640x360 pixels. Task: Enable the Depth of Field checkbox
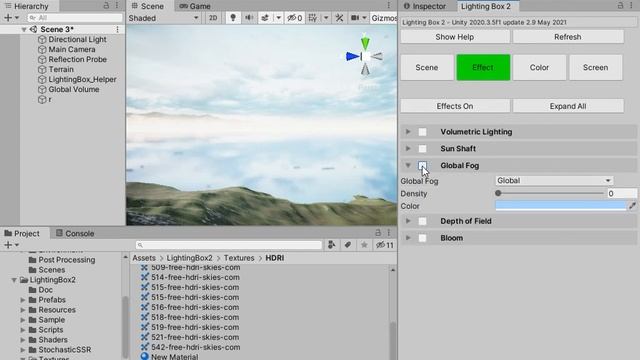[422, 221]
